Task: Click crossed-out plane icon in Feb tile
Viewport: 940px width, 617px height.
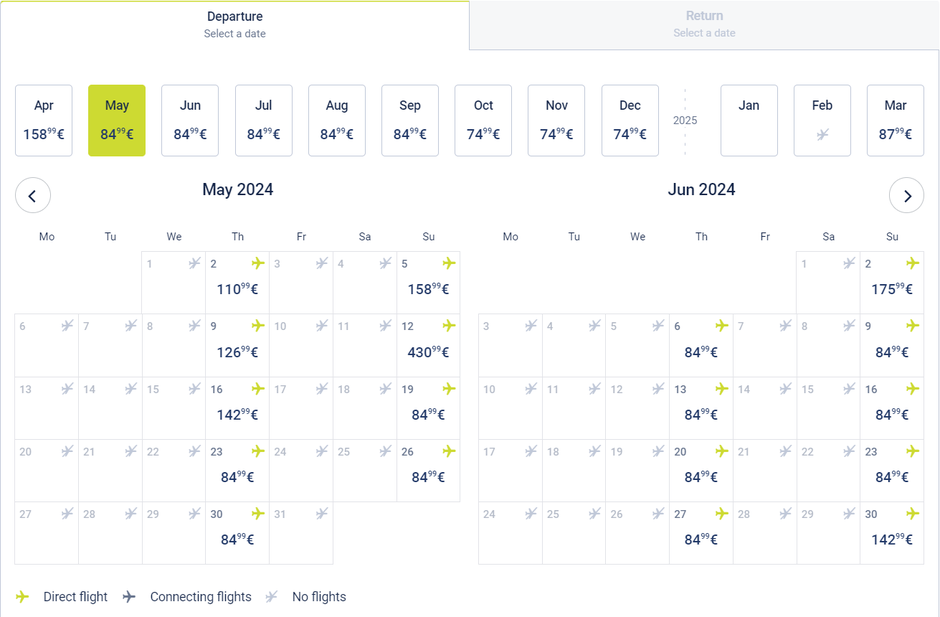Action: pos(822,135)
